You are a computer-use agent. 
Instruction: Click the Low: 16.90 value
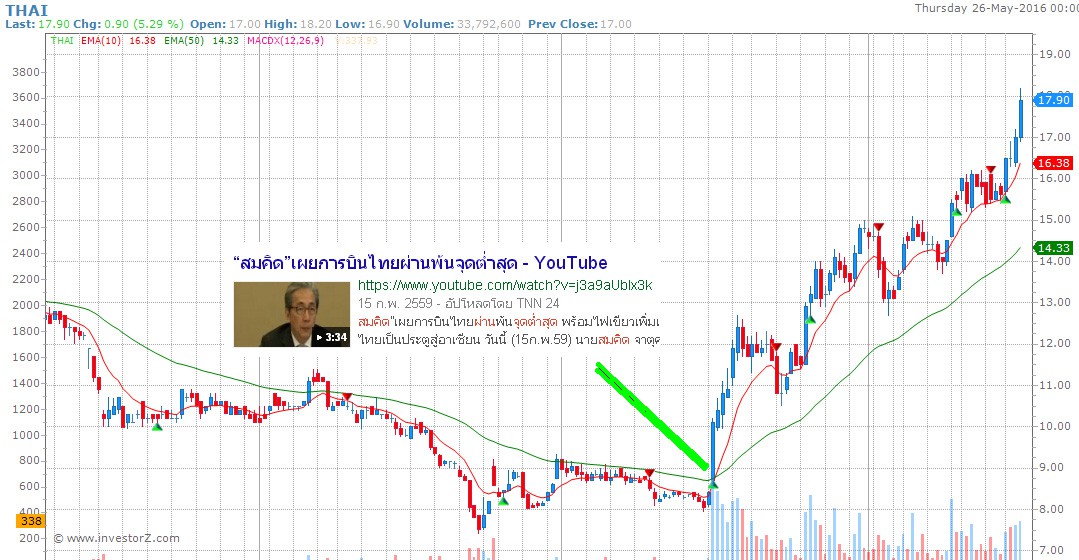[x=367, y=24]
